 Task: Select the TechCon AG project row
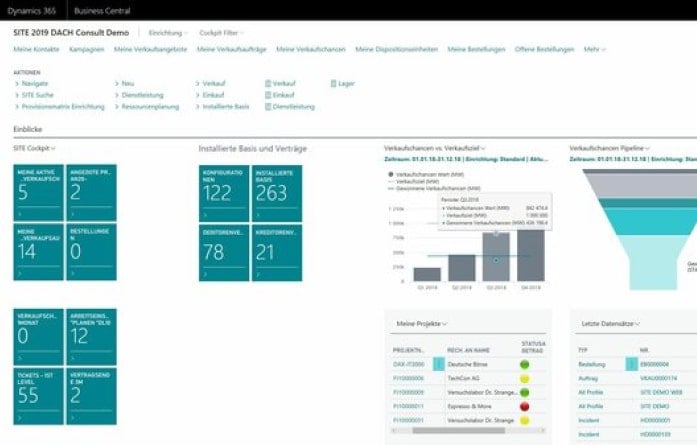pyautogui.click(x=469, y=378)
